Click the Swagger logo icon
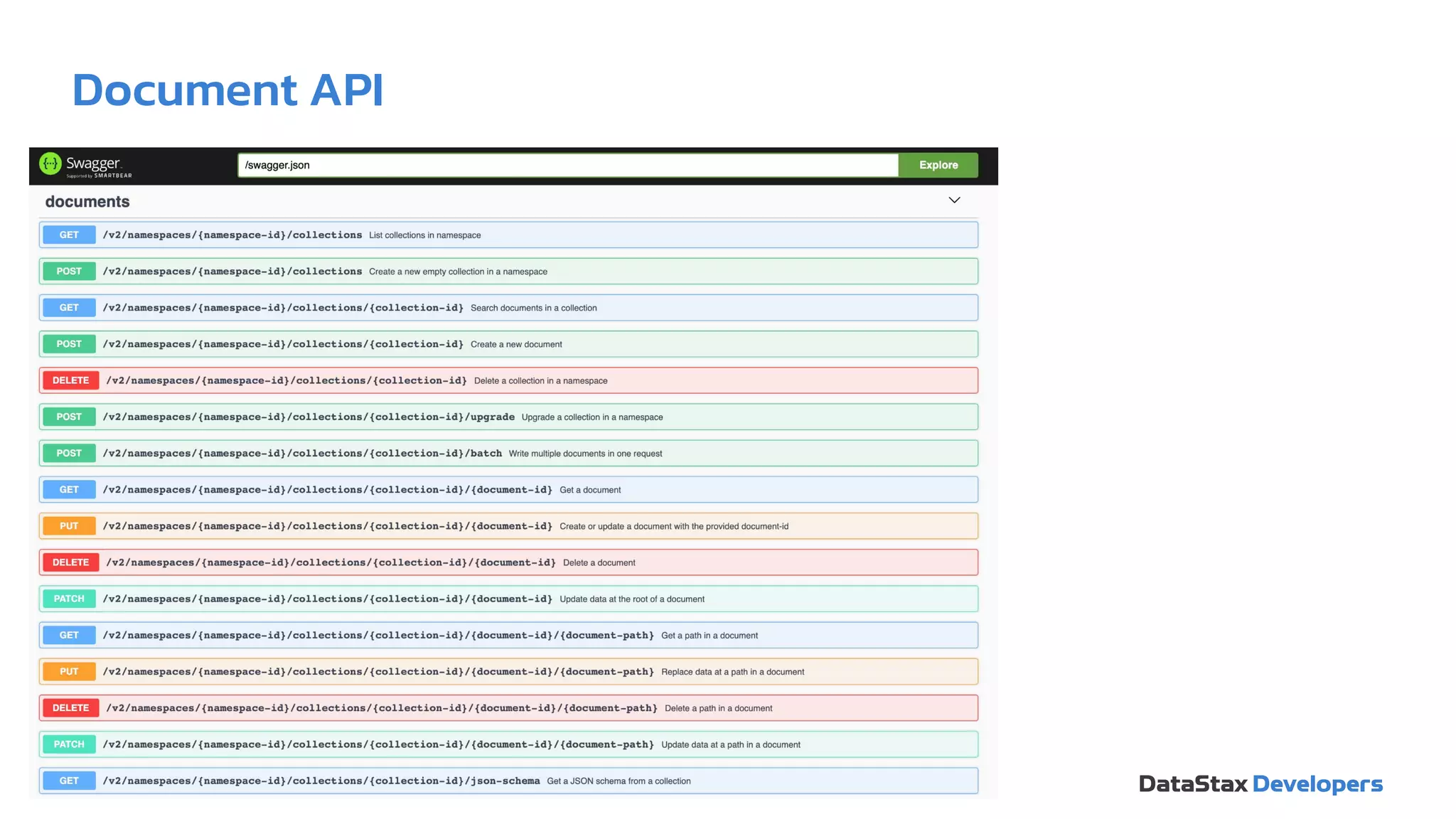 [x=50, y=164]
